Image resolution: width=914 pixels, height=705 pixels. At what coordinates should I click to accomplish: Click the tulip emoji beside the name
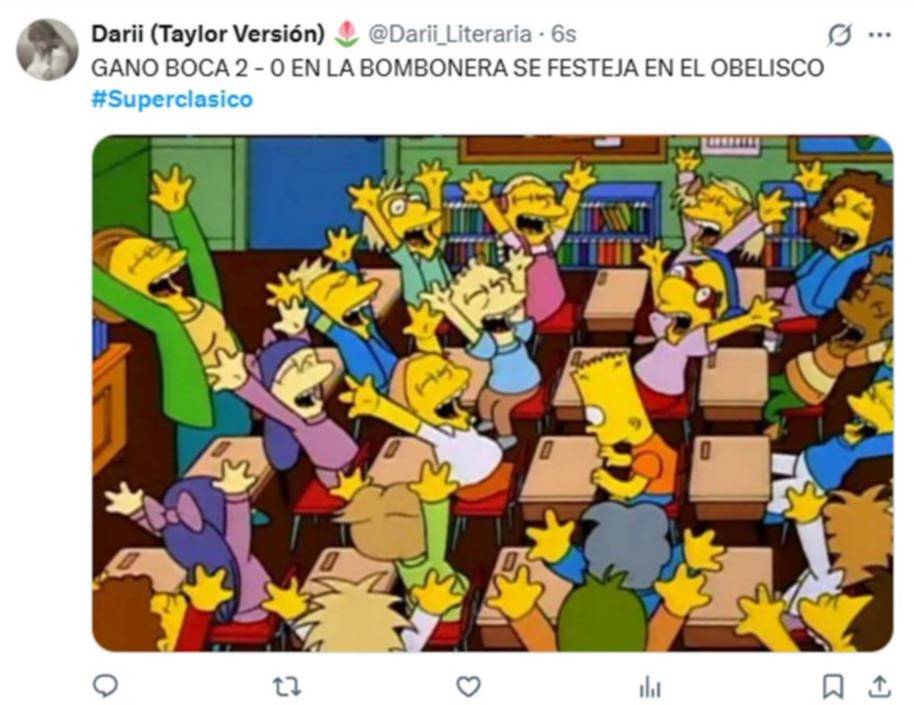point(346,34)
